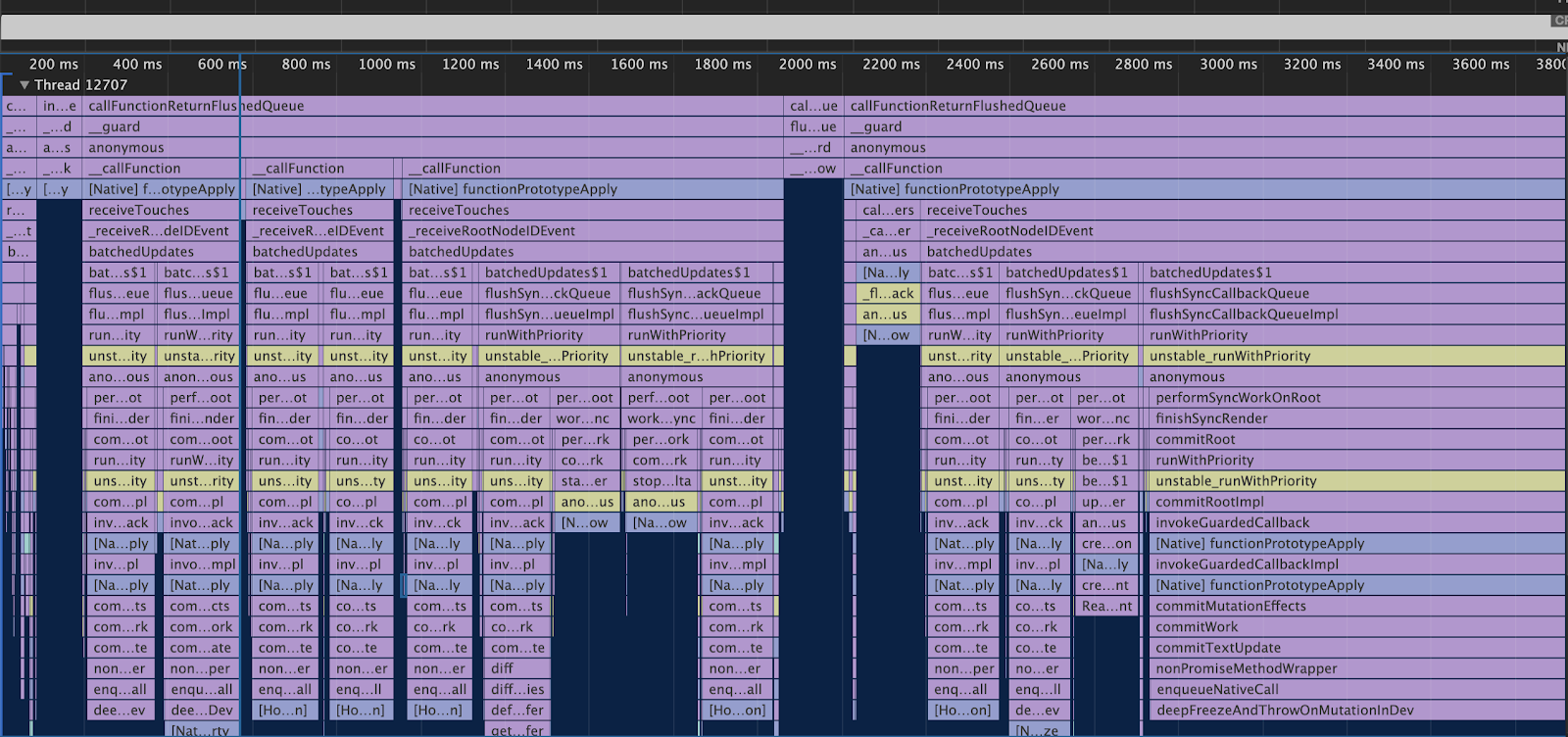Click the 1400 ms time label
1568x737 pixels.
(554, 64)
